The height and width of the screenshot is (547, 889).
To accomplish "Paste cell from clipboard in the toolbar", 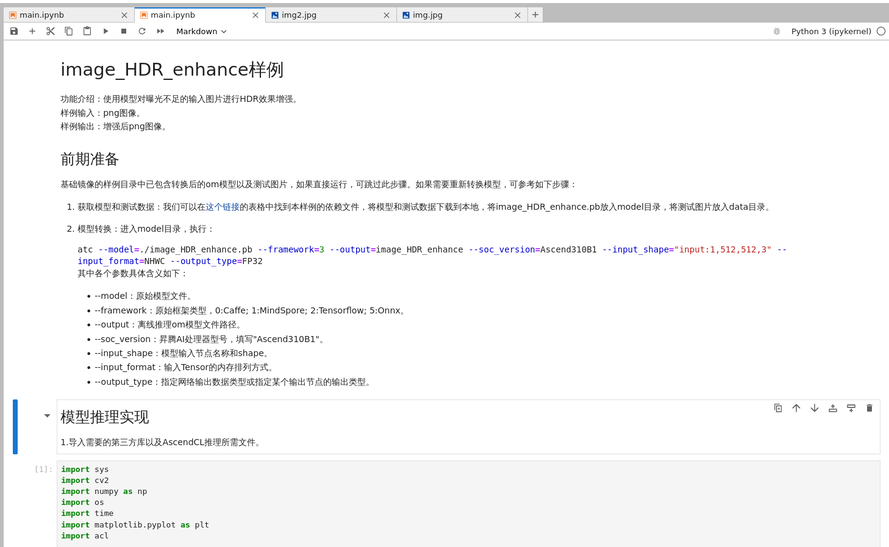I will 87,31.
